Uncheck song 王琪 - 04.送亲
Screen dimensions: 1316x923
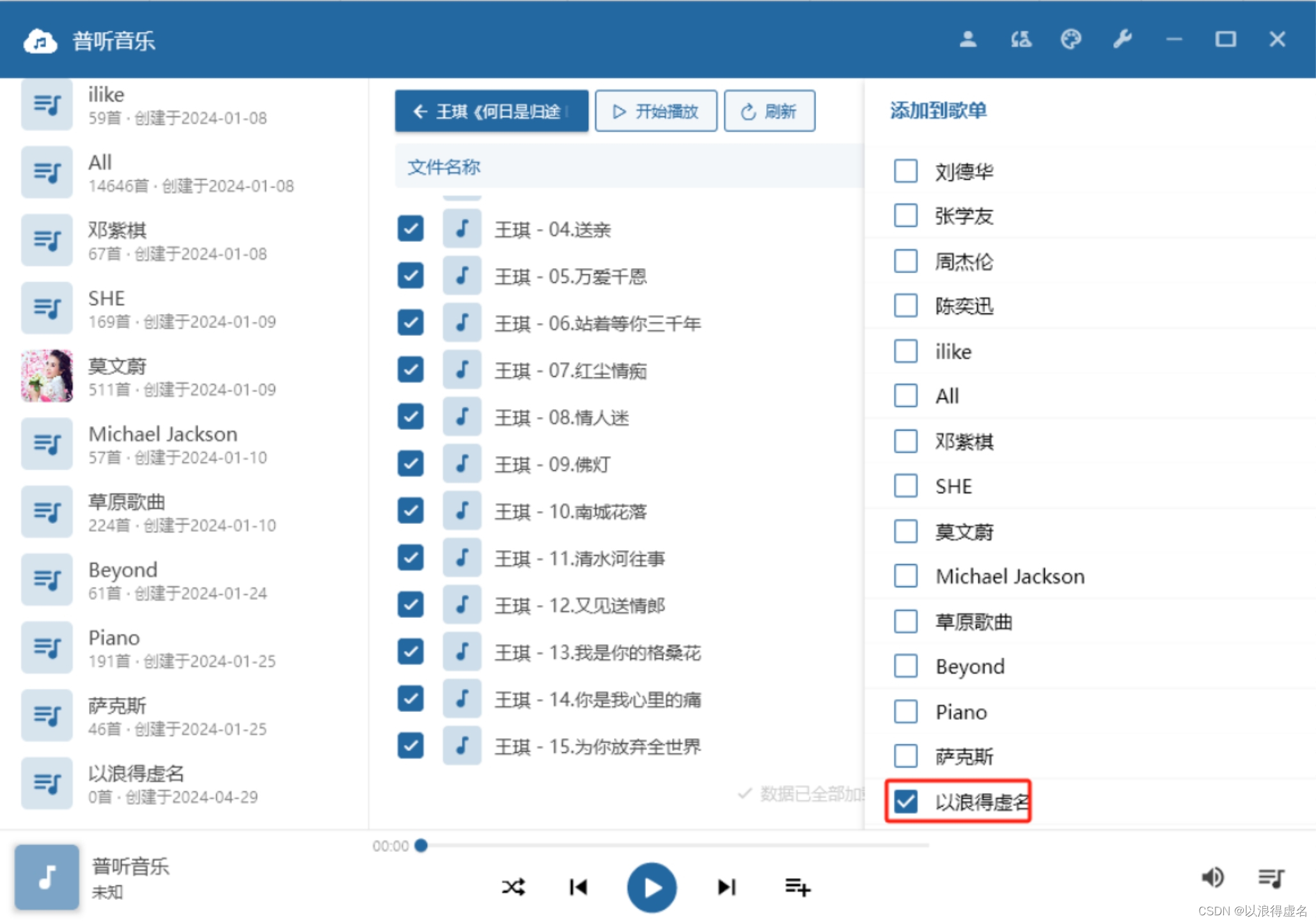(411, 228)
